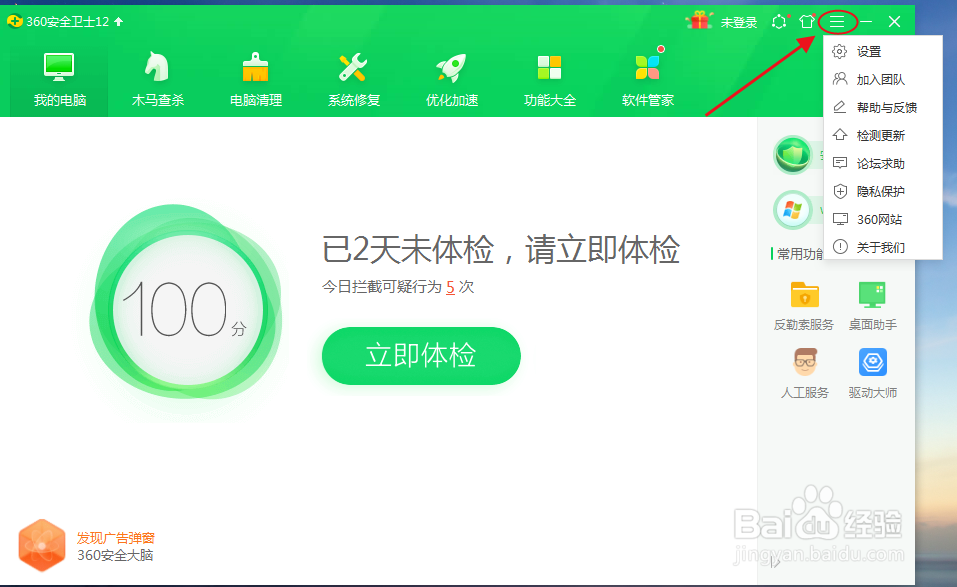Collapse the right sidebar arrow
The height and width of the screenshot is (587, 957).
(x=775, y=562)
